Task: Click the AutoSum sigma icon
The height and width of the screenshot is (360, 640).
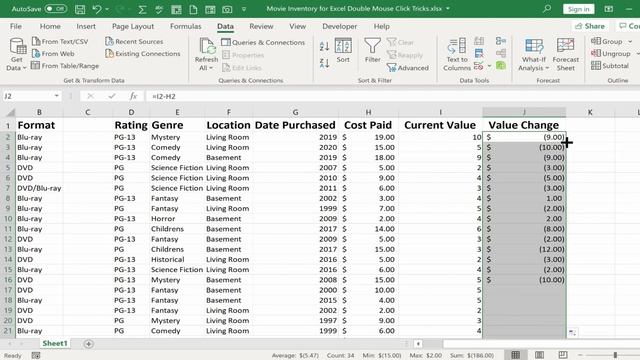Action: click(142, 9)
